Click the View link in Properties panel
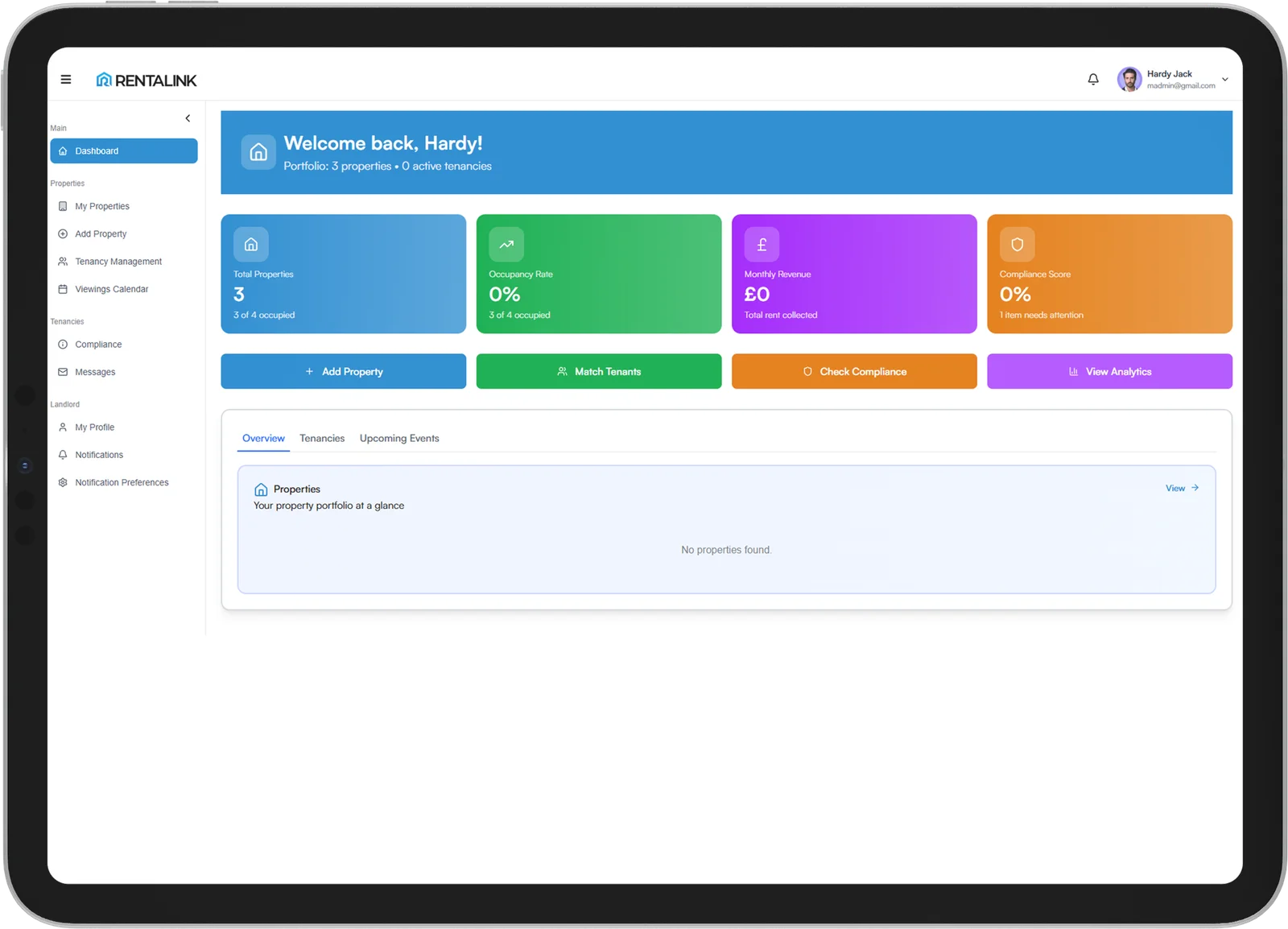The image size is (1288, 929). coord(1183,489)
